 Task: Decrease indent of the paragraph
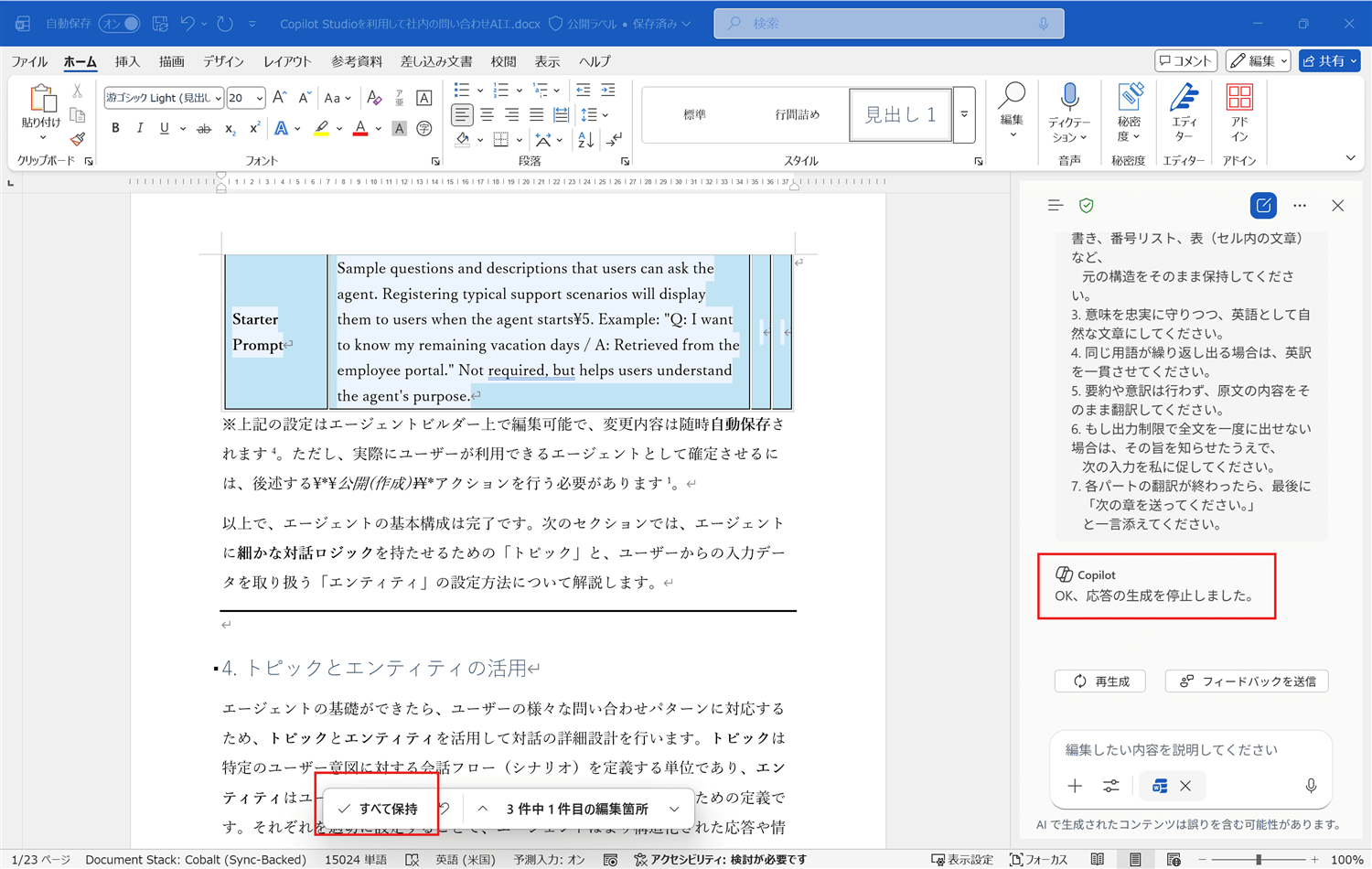pos(583,90)
